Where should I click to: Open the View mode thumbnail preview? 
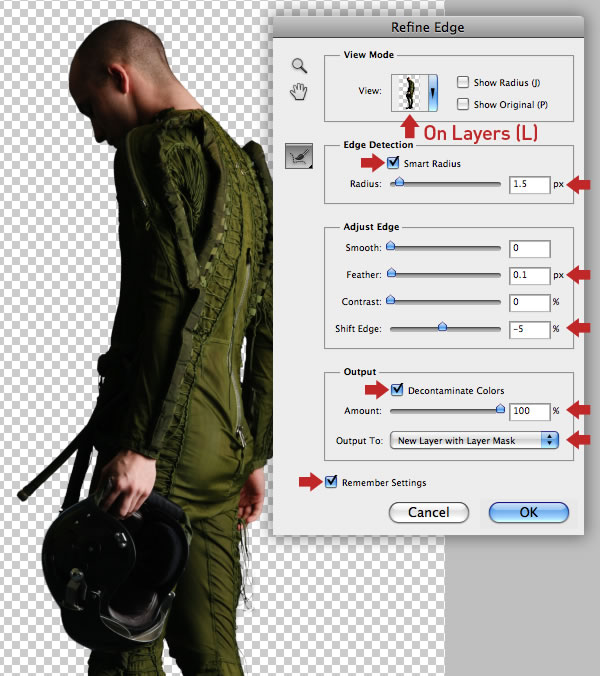pyautogui.click(x=409, y=93)
